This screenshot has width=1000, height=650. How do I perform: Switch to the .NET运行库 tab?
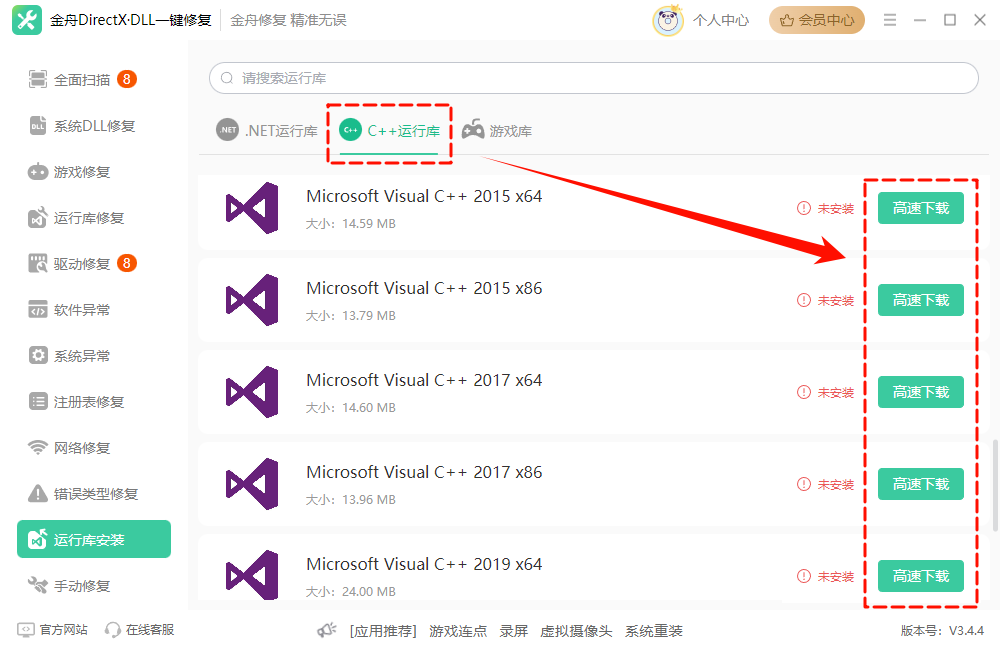267,129
